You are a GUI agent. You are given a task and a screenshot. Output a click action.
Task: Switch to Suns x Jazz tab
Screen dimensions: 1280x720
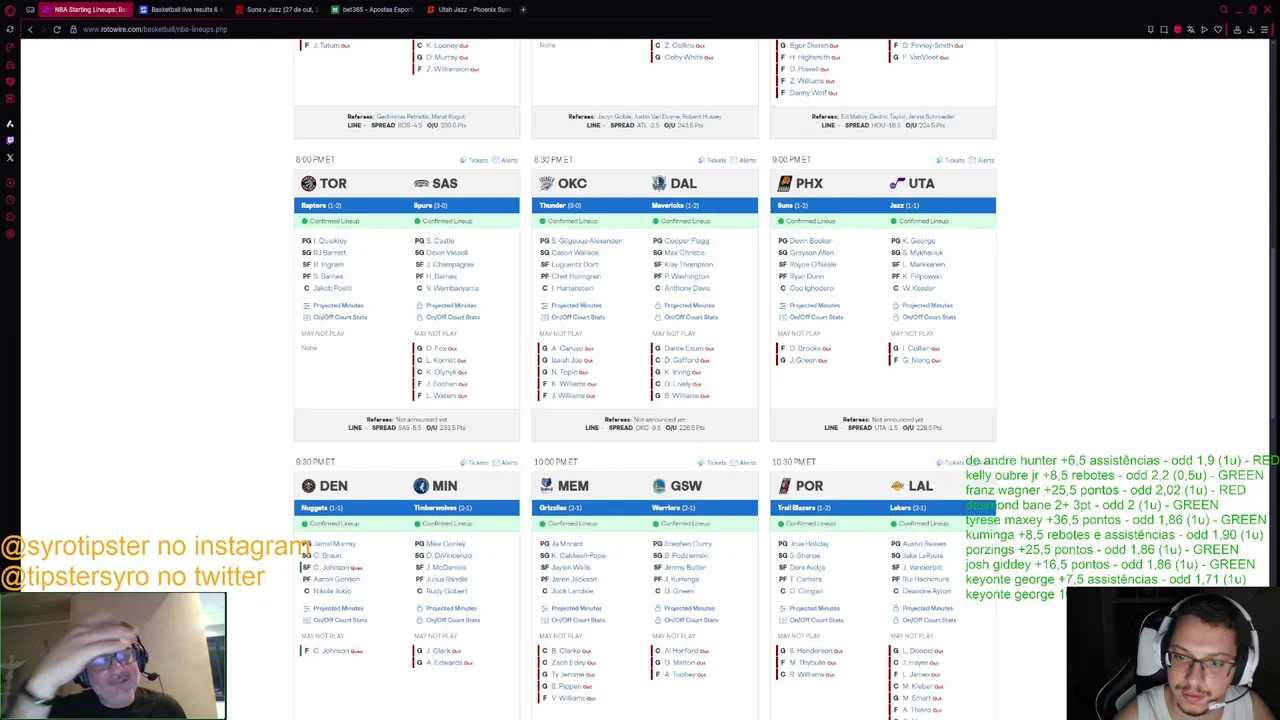(x=277, y=9)
